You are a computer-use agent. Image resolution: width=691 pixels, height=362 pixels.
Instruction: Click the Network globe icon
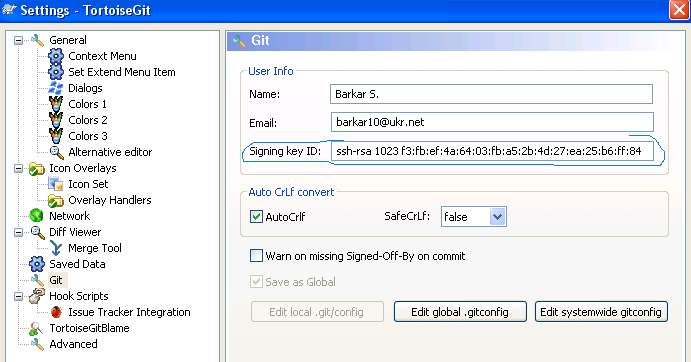(37, 216)
